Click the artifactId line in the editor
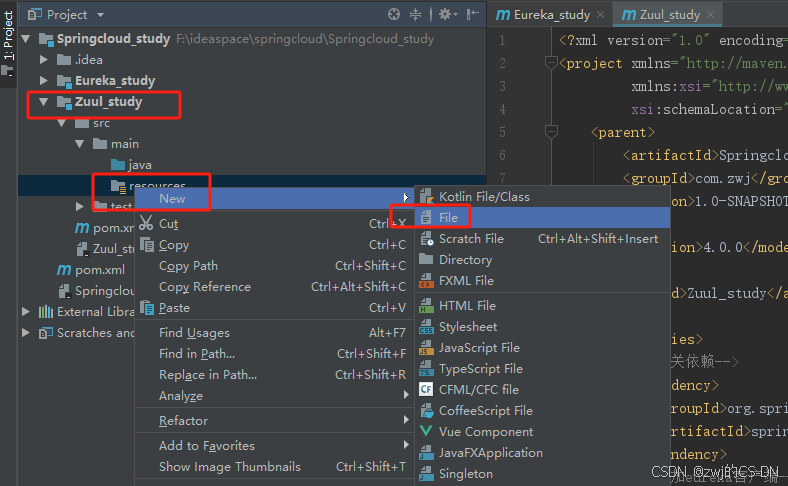The image size is (788, 486). [704, 155]
